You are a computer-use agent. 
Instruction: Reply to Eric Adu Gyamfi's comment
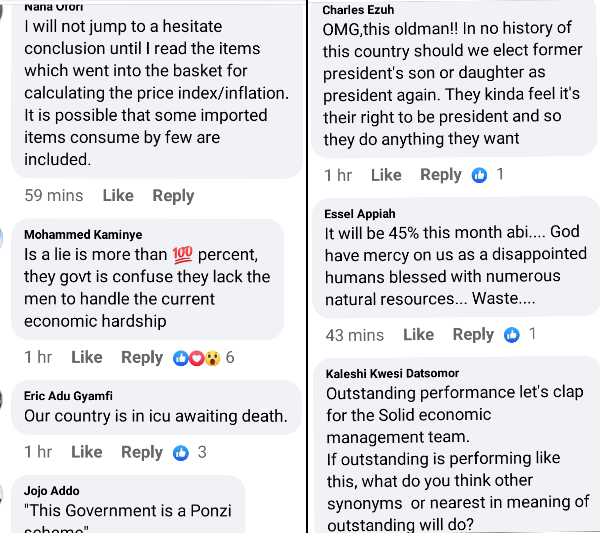pos(142,453)
